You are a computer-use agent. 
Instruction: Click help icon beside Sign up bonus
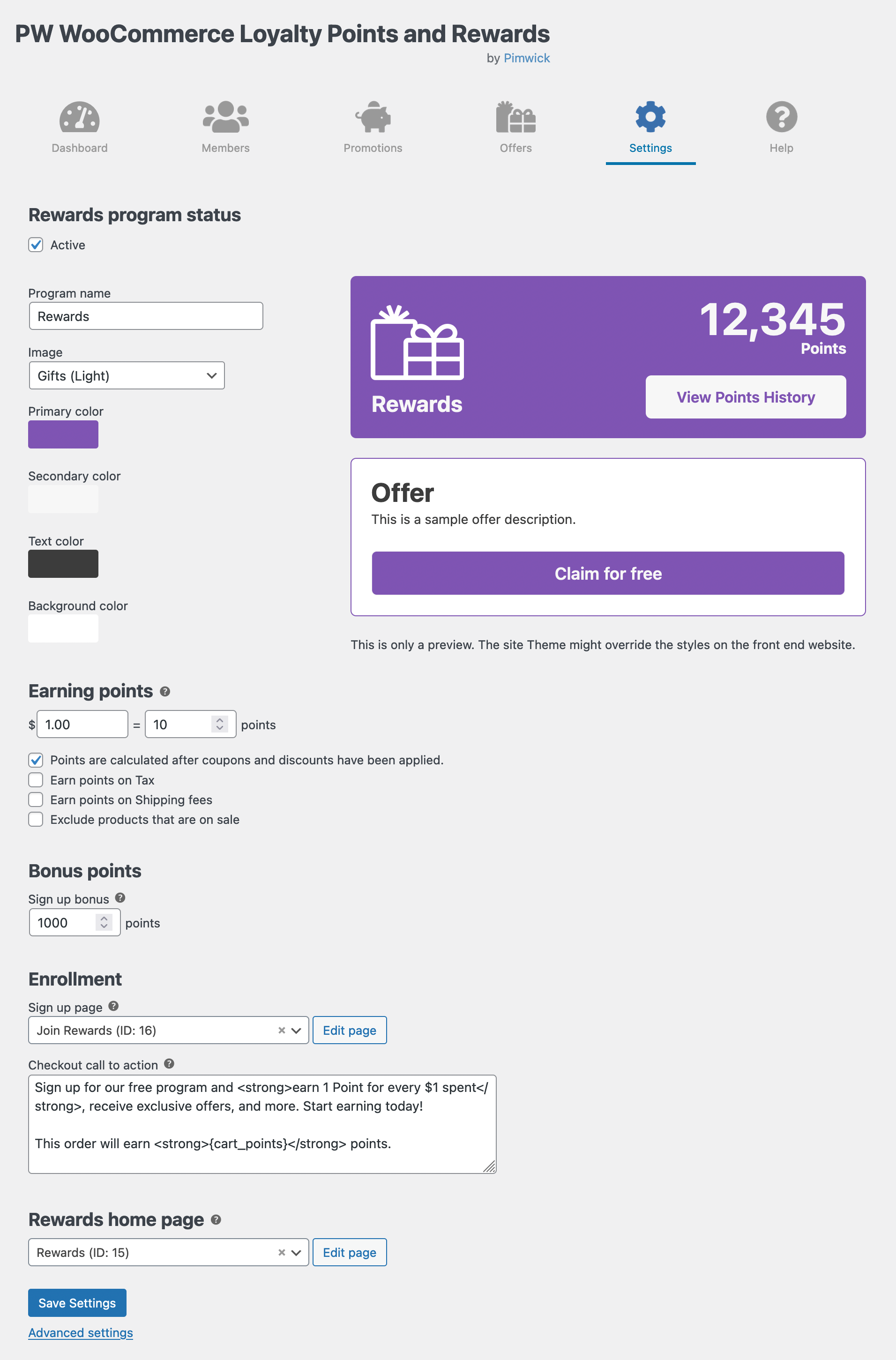pyautogui.click(x=120, y=898)
